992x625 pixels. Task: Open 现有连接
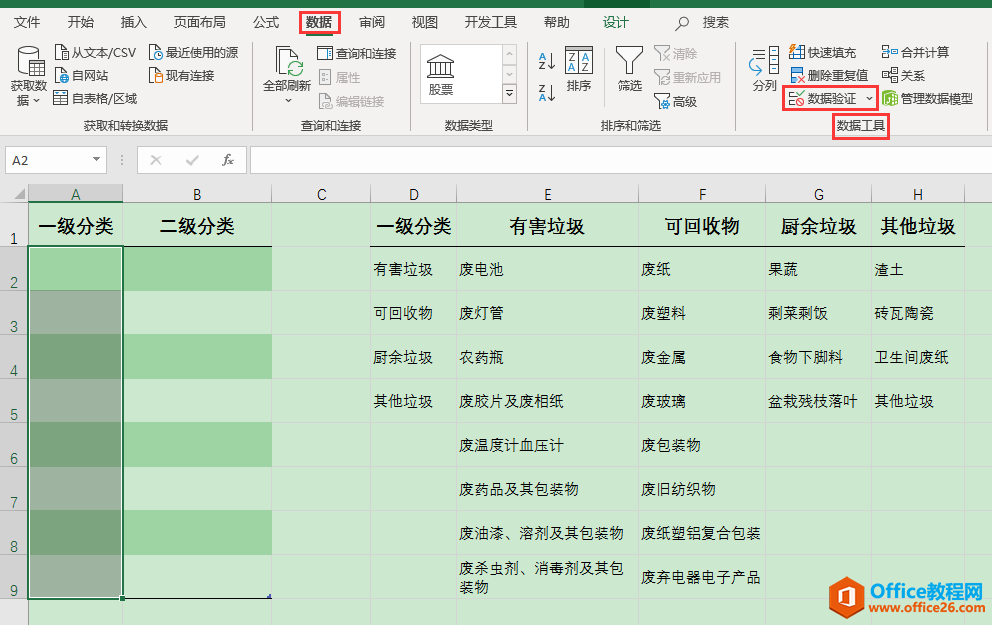click(x=182, y=76)
